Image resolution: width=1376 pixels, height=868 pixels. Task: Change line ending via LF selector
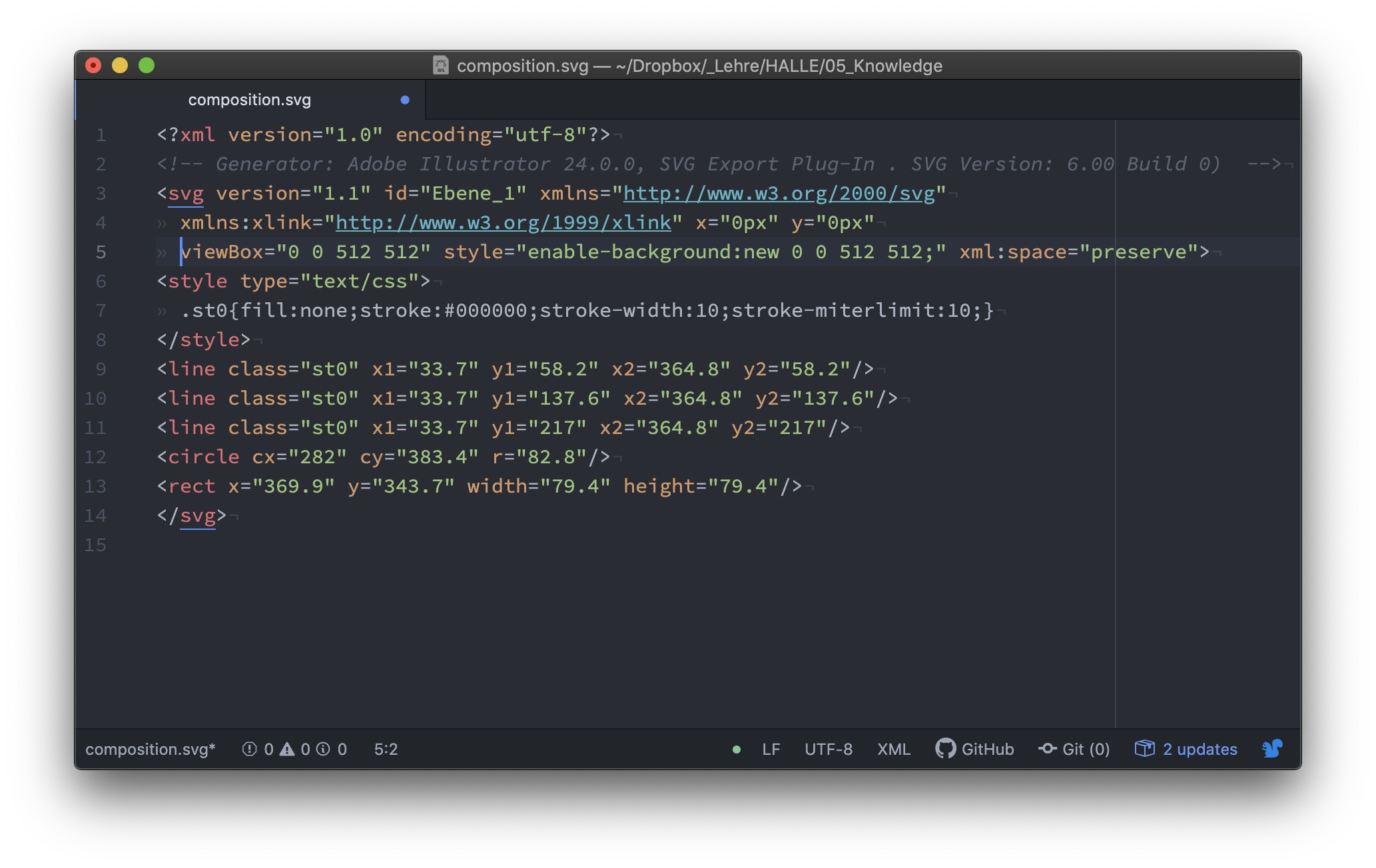point(771,749)
